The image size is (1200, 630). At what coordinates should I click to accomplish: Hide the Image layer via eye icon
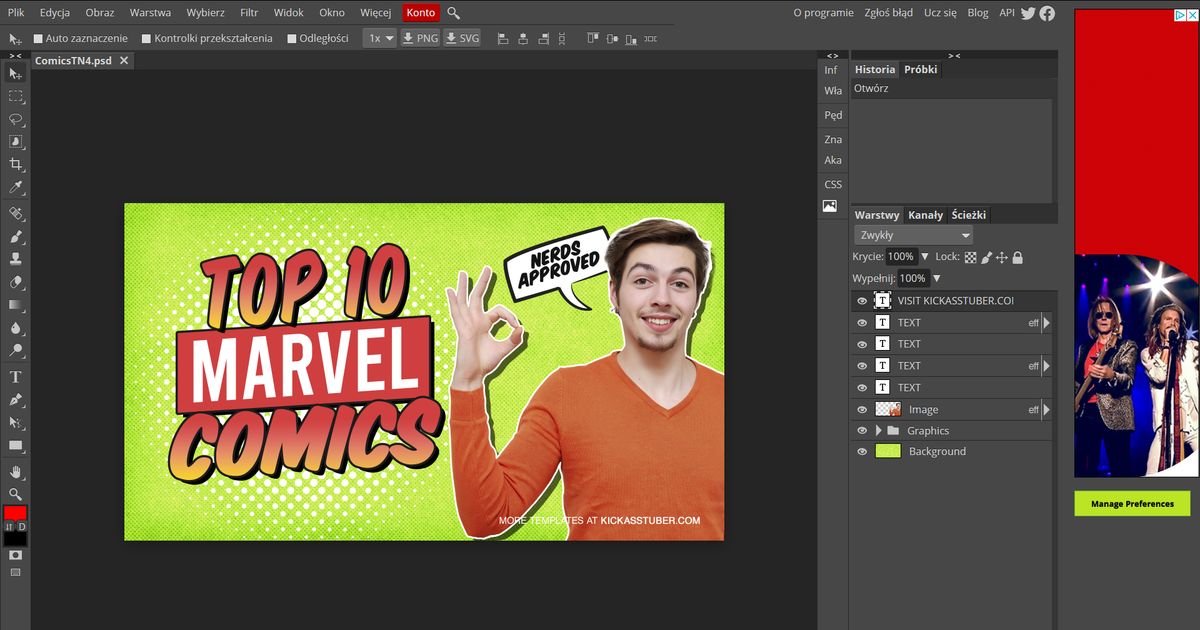tap(862, 409)
